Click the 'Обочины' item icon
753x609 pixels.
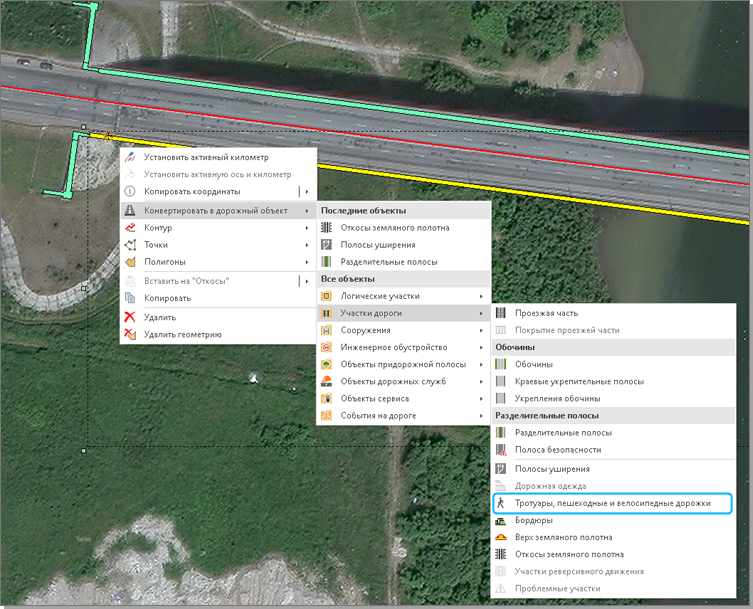[501, 364]
